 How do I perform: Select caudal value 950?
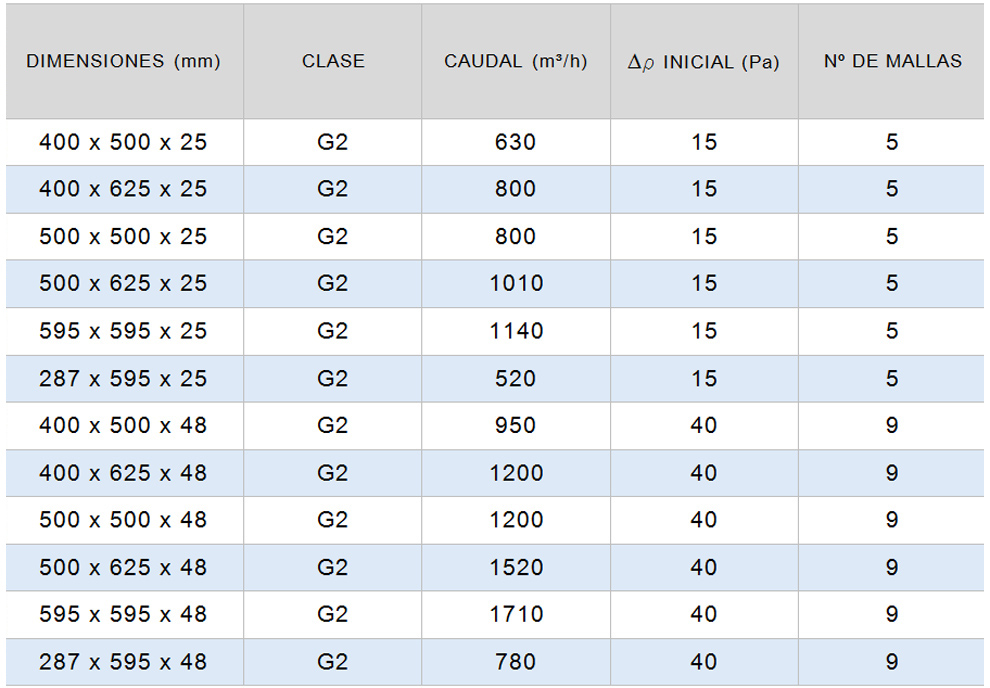click(x=516, y=425)
